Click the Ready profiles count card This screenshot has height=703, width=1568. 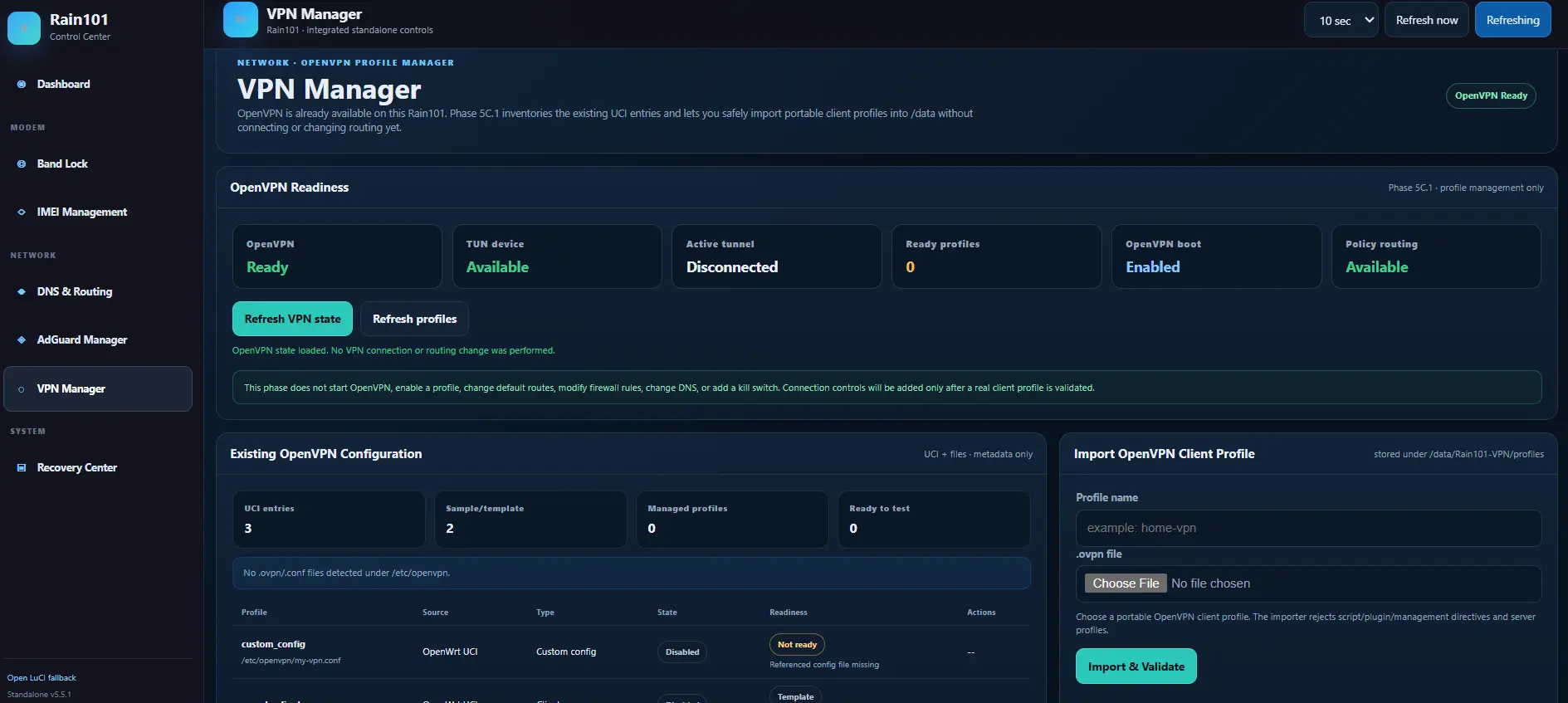pyautogui.click(x=997, y=256)
